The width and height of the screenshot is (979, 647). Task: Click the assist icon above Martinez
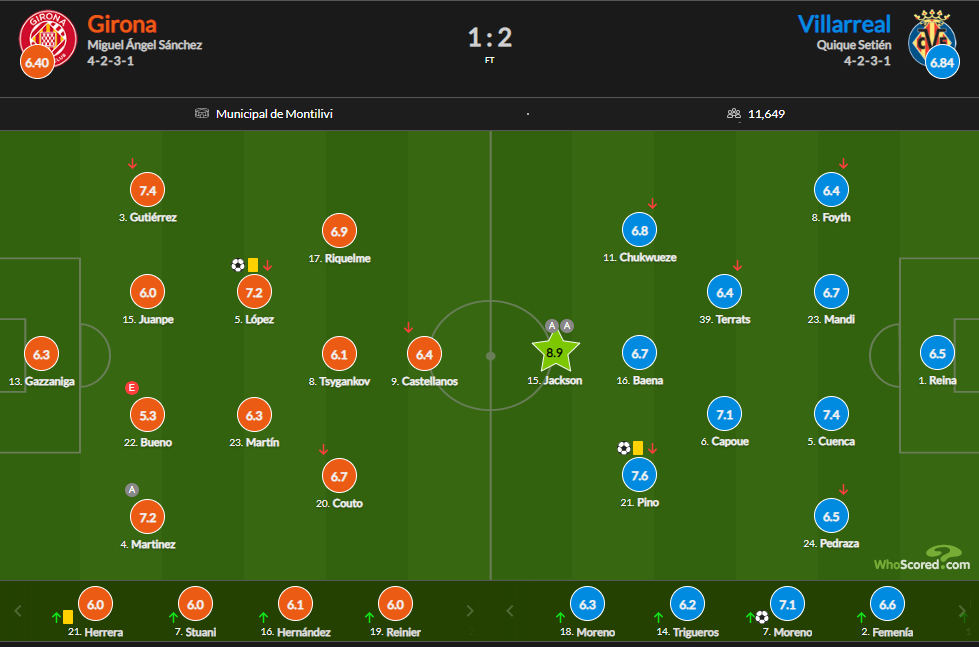click(x=131, y=489)
